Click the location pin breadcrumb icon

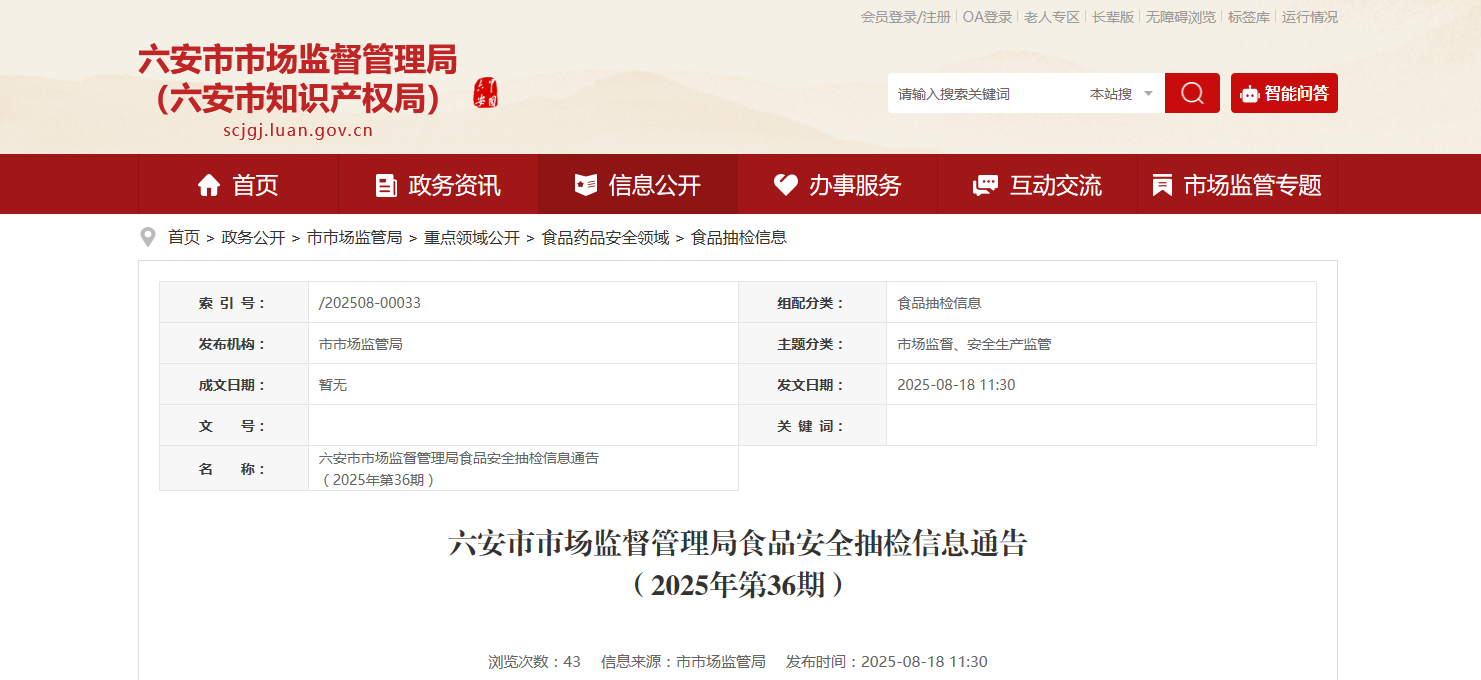(148, 237)
